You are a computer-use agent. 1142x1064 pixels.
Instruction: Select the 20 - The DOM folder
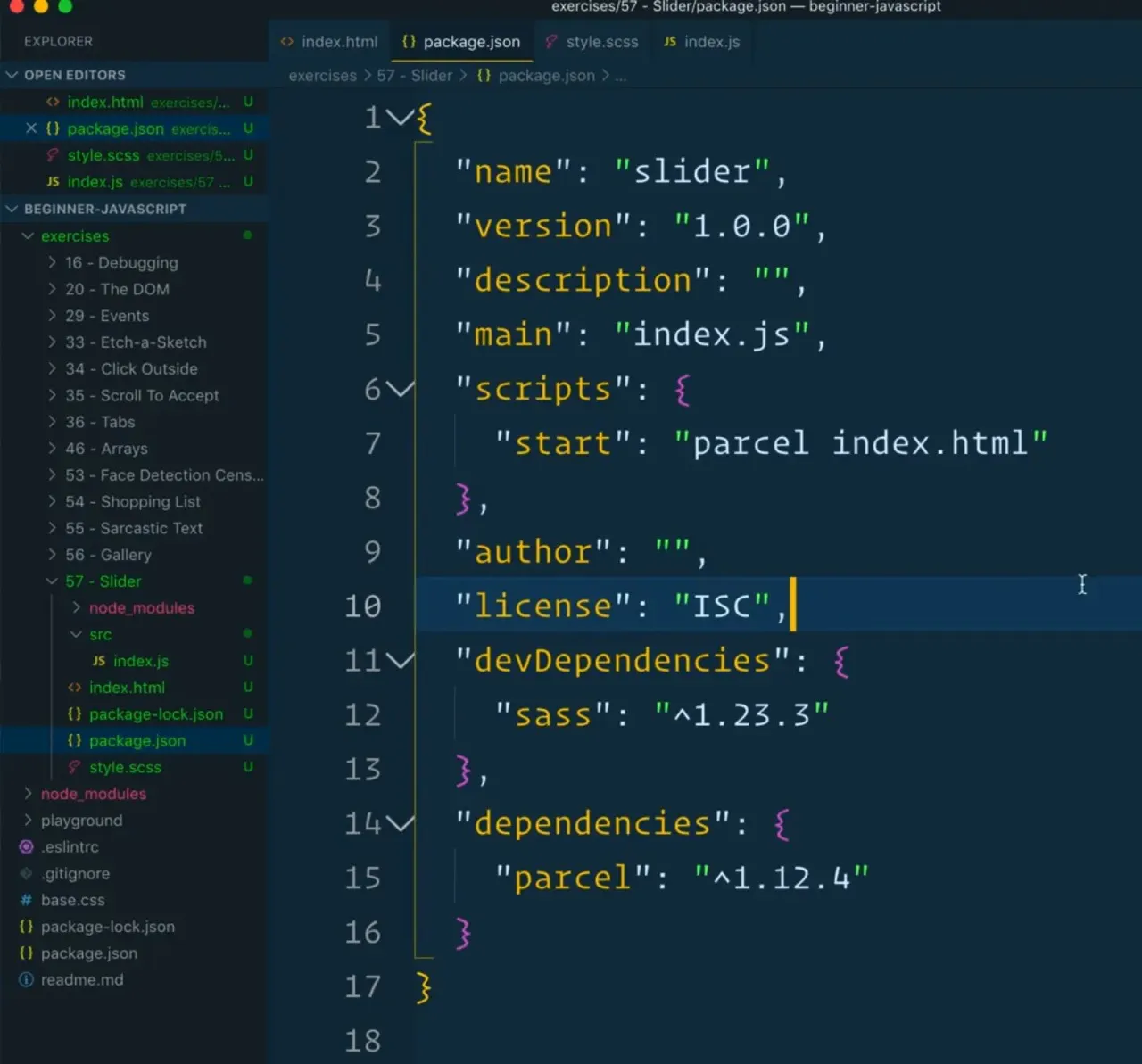pyautogui.click(x=120, y=289)
